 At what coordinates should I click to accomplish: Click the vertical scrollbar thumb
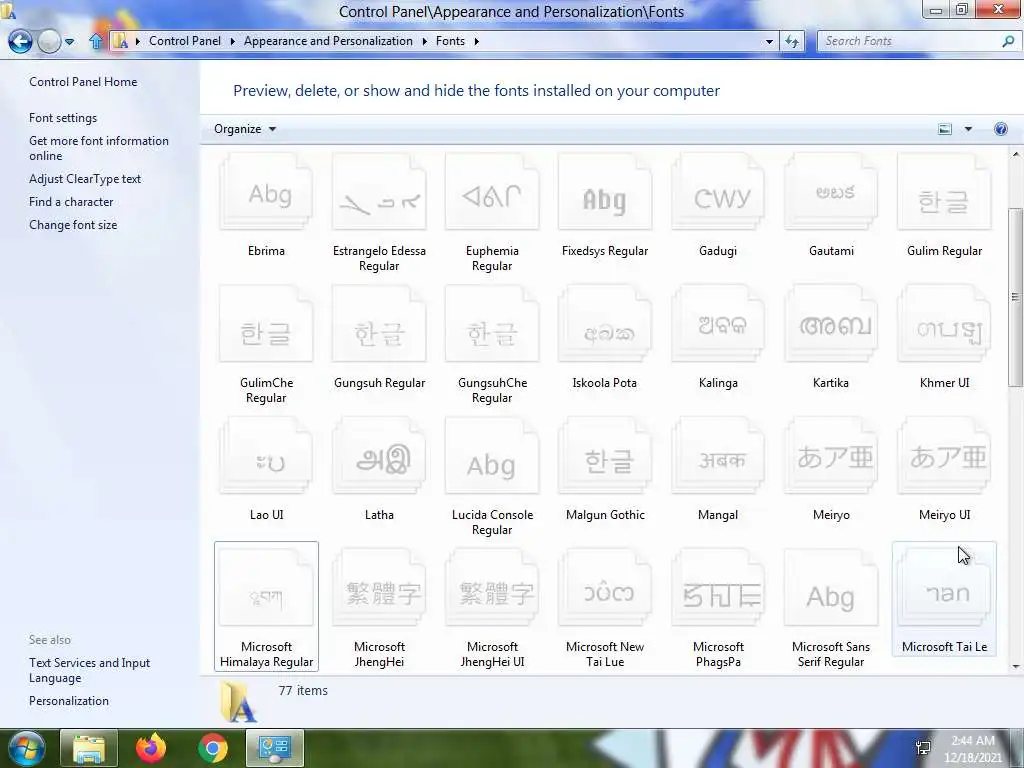pyautogui.click(x=1016, y=297)
